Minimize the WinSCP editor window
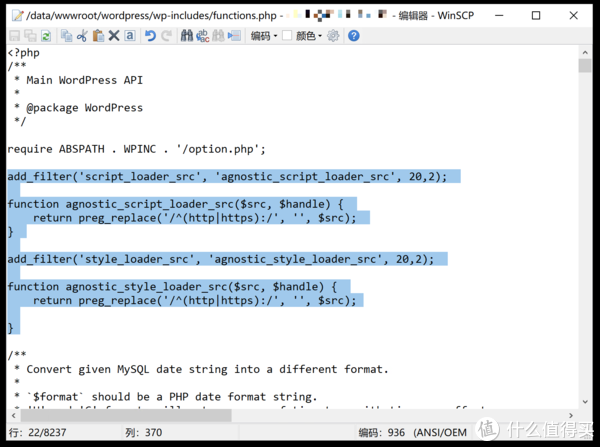600x447 pixels. [499, 15]
